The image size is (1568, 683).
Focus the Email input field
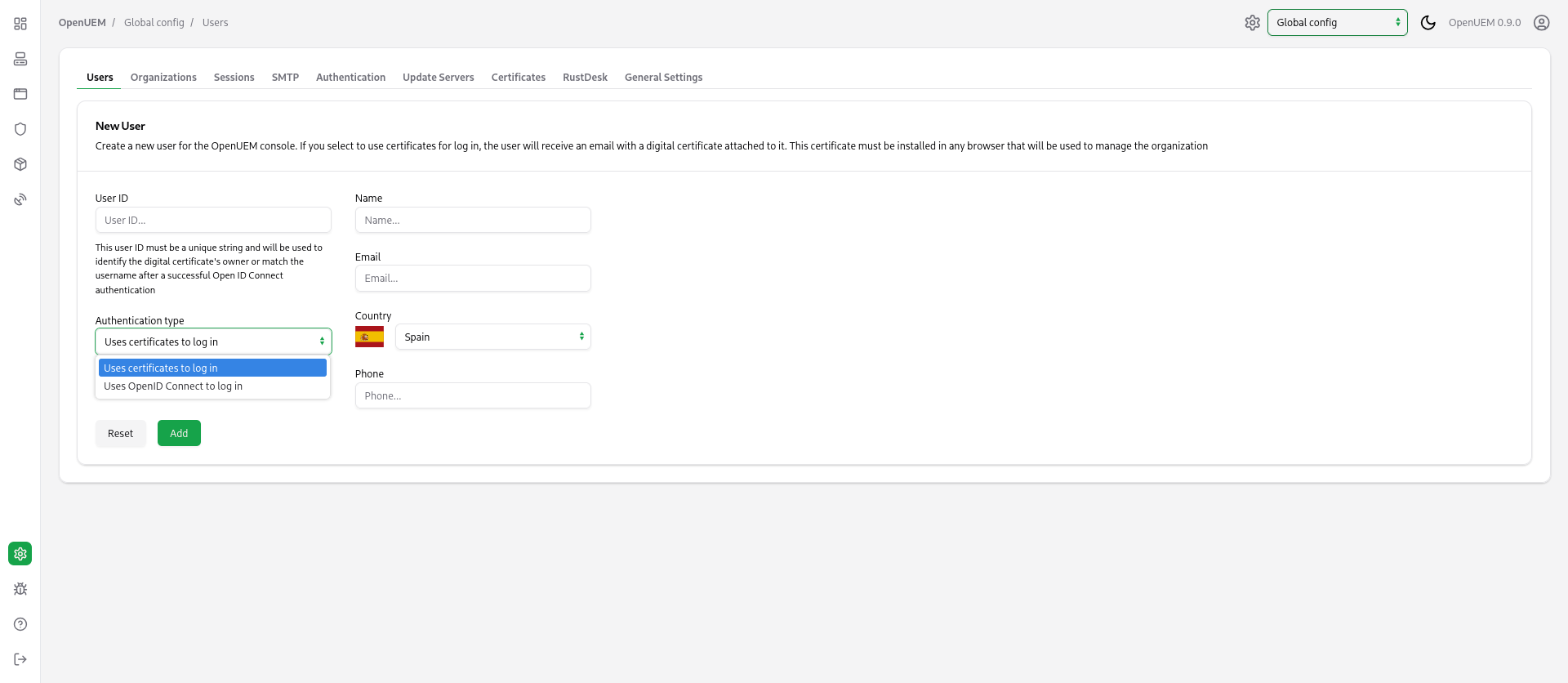pyautogui.click(x=473, y=279)
